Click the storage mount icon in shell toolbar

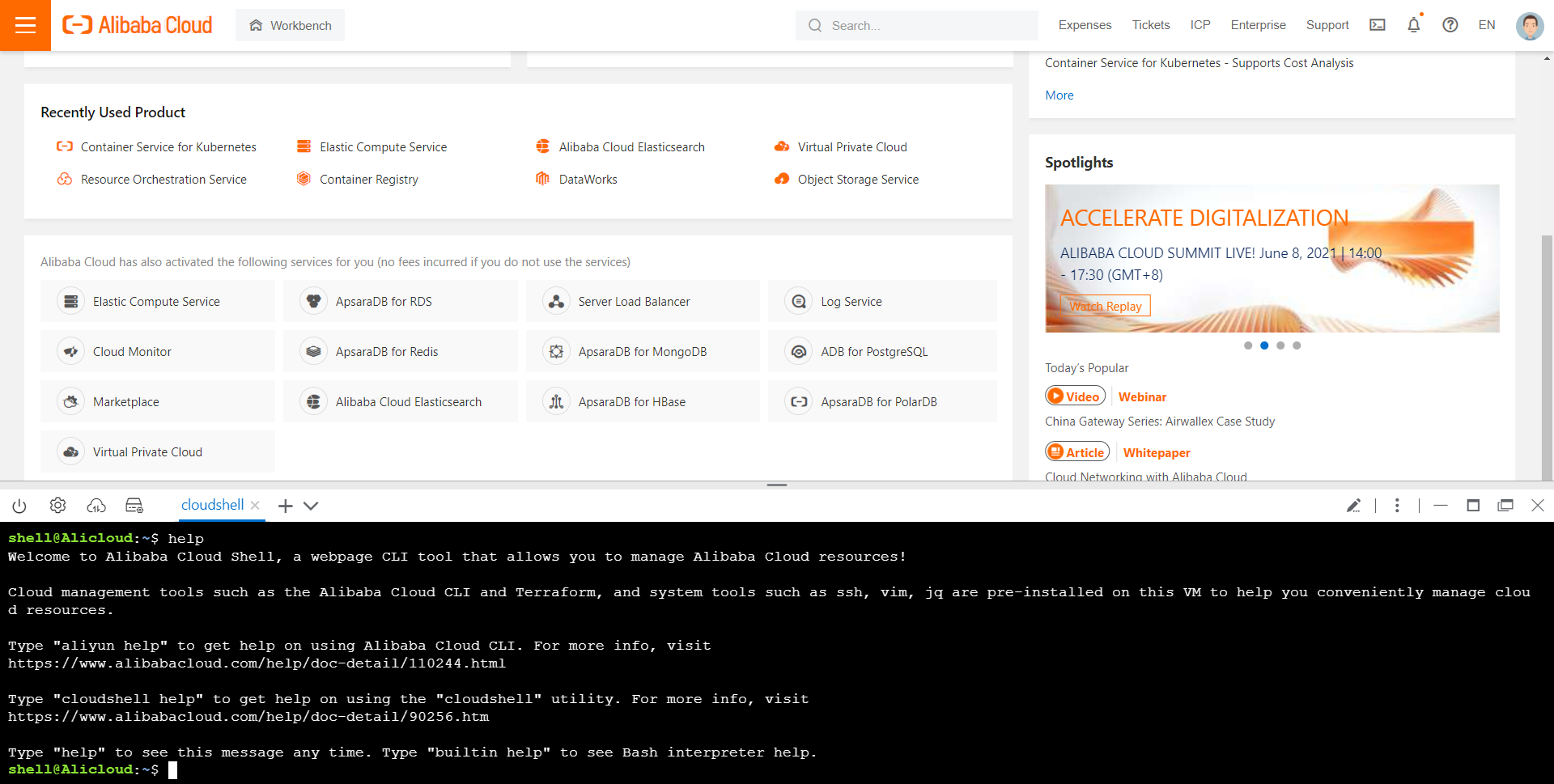(134, 506)
